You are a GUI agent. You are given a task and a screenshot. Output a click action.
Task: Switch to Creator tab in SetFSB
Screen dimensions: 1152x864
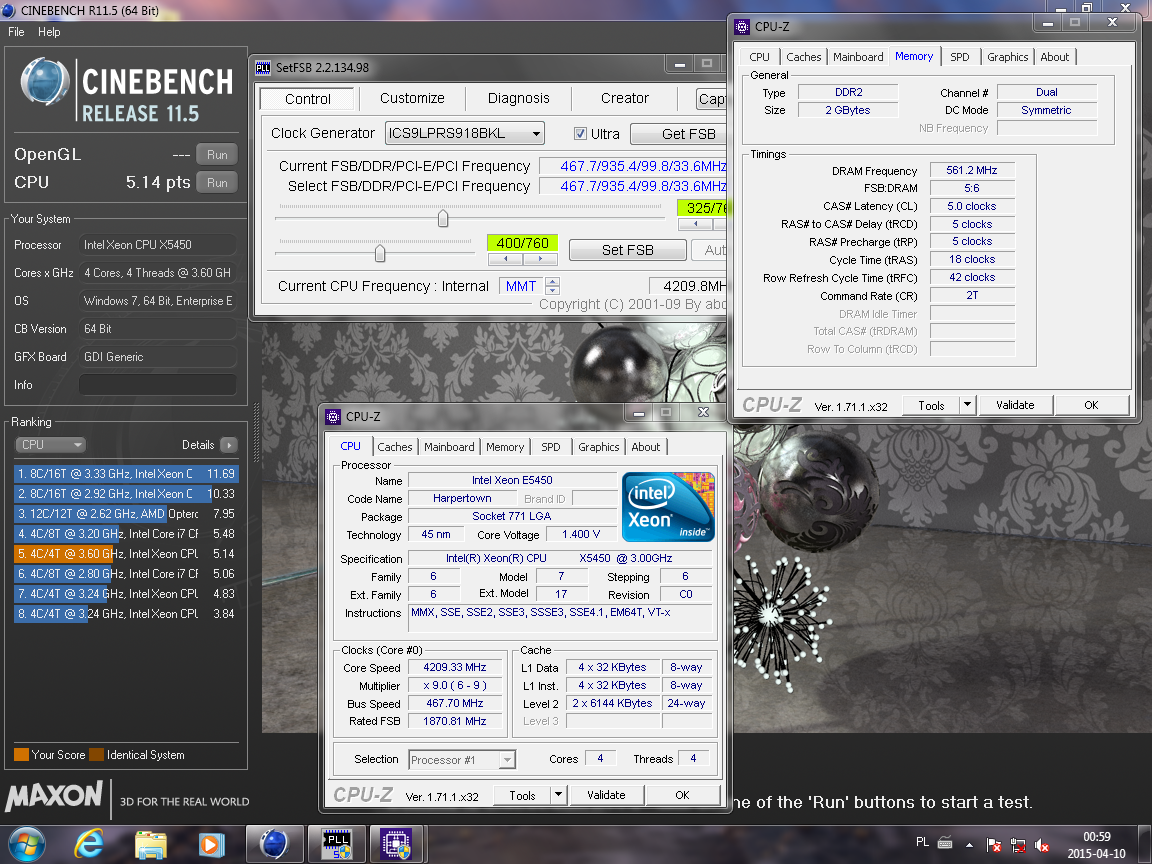point(625,98)
